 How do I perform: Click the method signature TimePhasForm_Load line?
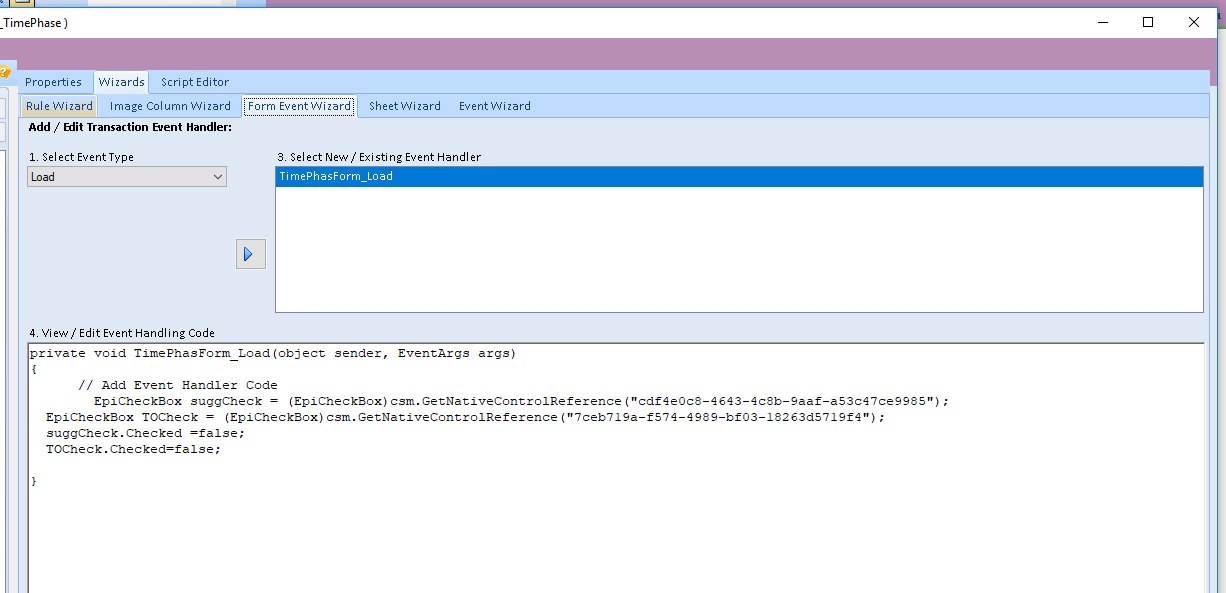point(273,353)
